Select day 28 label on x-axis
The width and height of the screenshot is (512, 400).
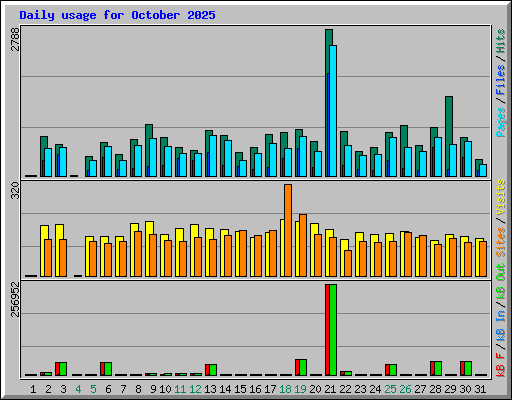(x=435, y=389)
